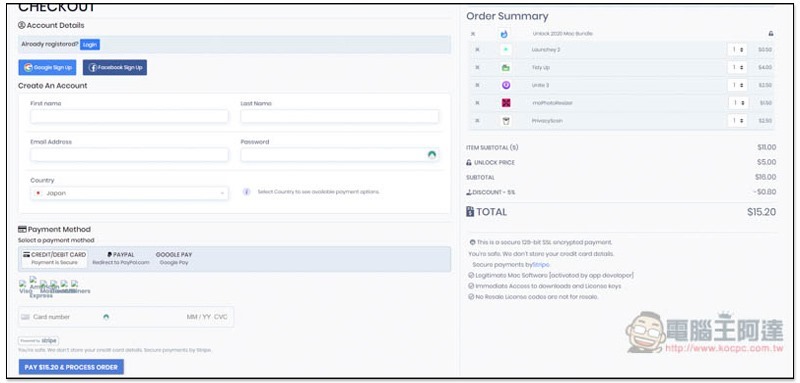Click the Order Summary heading
Image resolution: width=800 pixels, height=383 pixels.
[507, 16]
